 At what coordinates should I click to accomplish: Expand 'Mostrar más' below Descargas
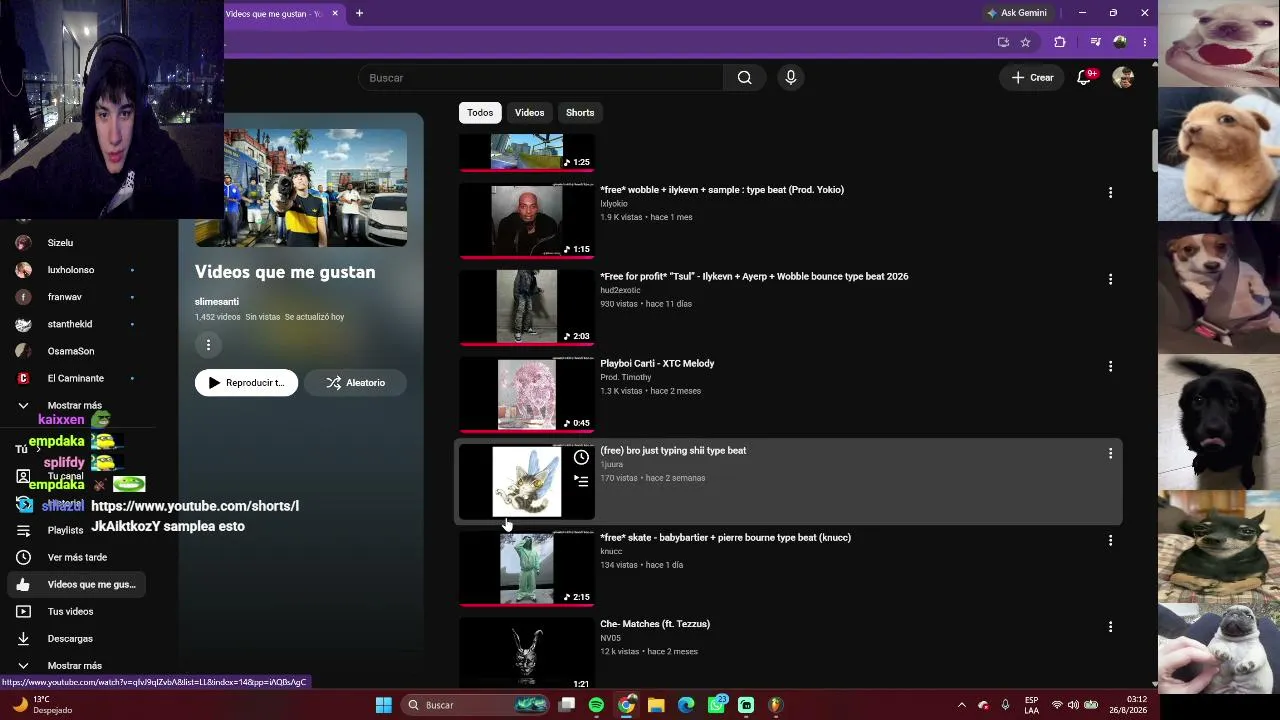pos(76,665)
